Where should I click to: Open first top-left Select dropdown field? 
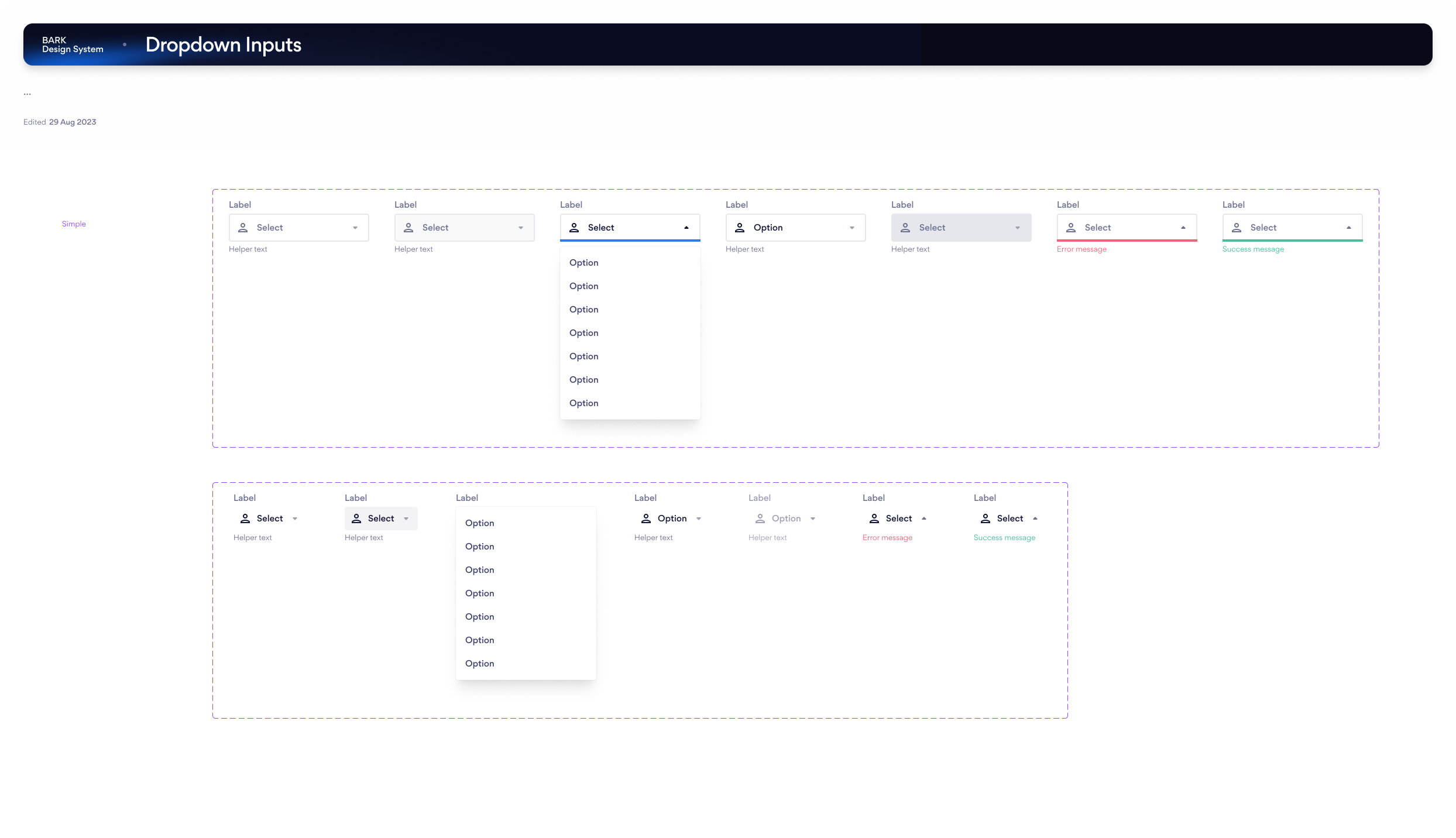tap(298, 228)
